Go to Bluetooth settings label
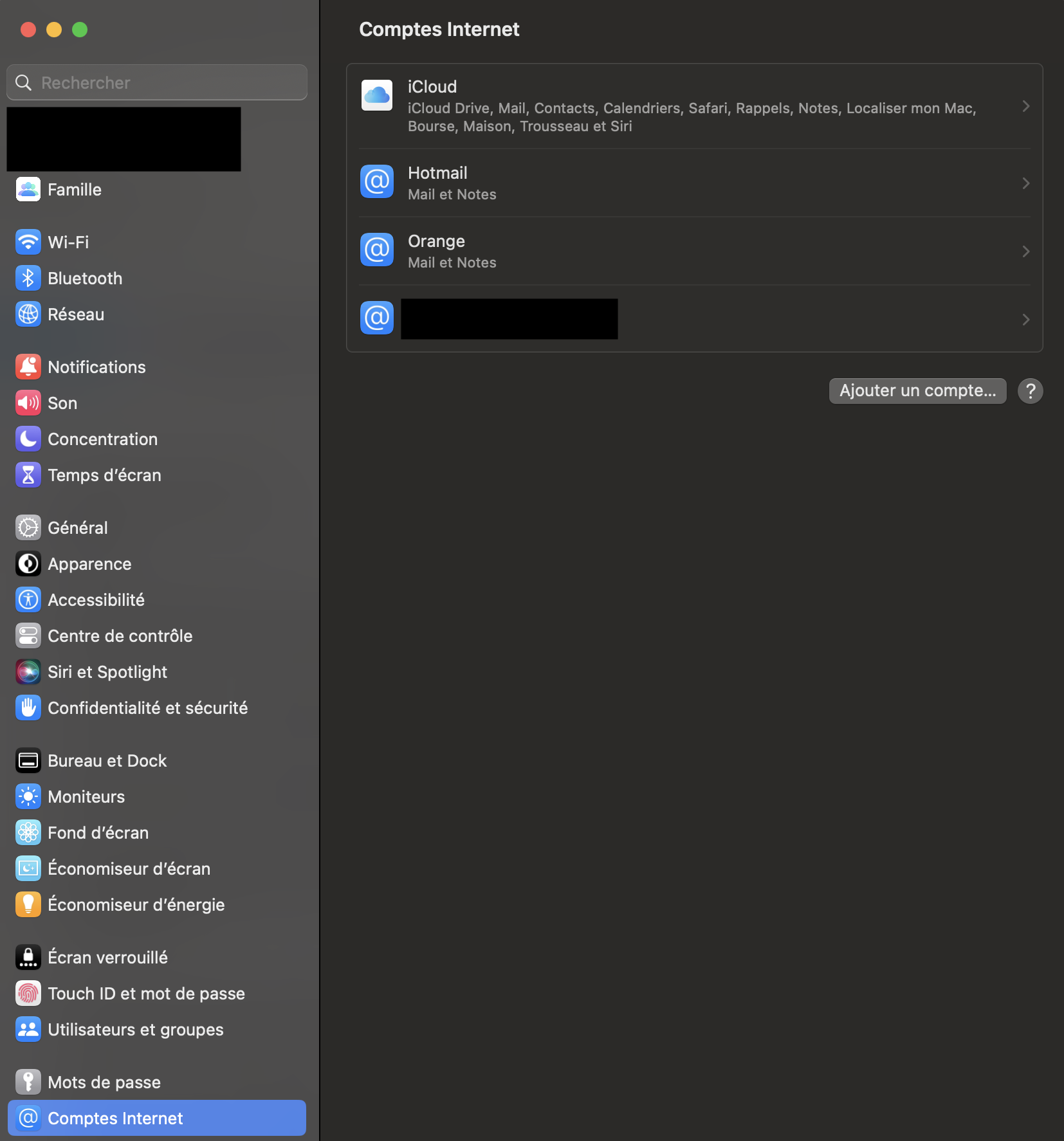Screen dimensions: 1064x1141 point(85,278)
